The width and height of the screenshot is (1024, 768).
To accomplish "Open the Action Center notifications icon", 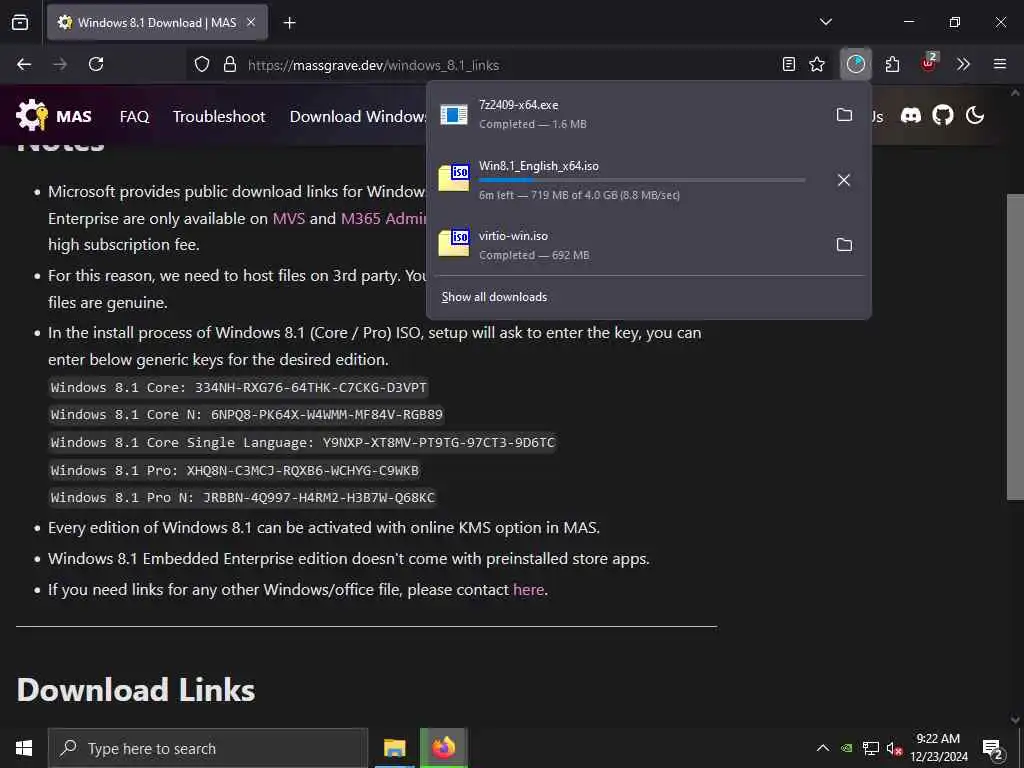I will click(x=993, y=748).
